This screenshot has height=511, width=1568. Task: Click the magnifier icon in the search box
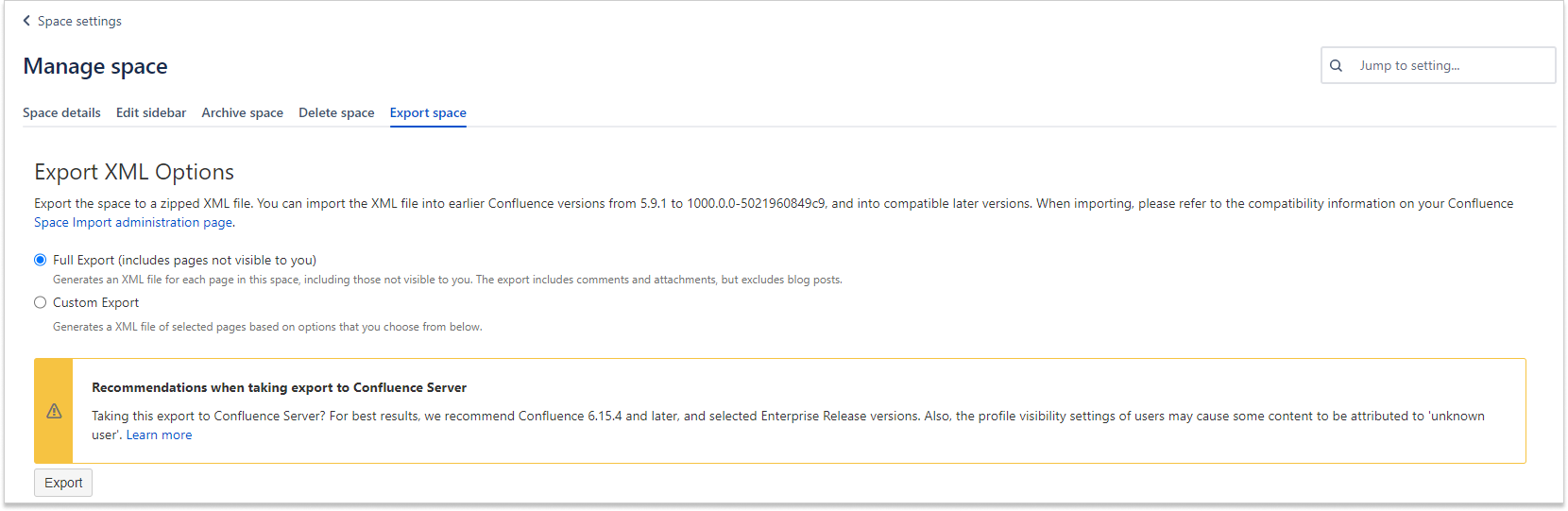1336,65
